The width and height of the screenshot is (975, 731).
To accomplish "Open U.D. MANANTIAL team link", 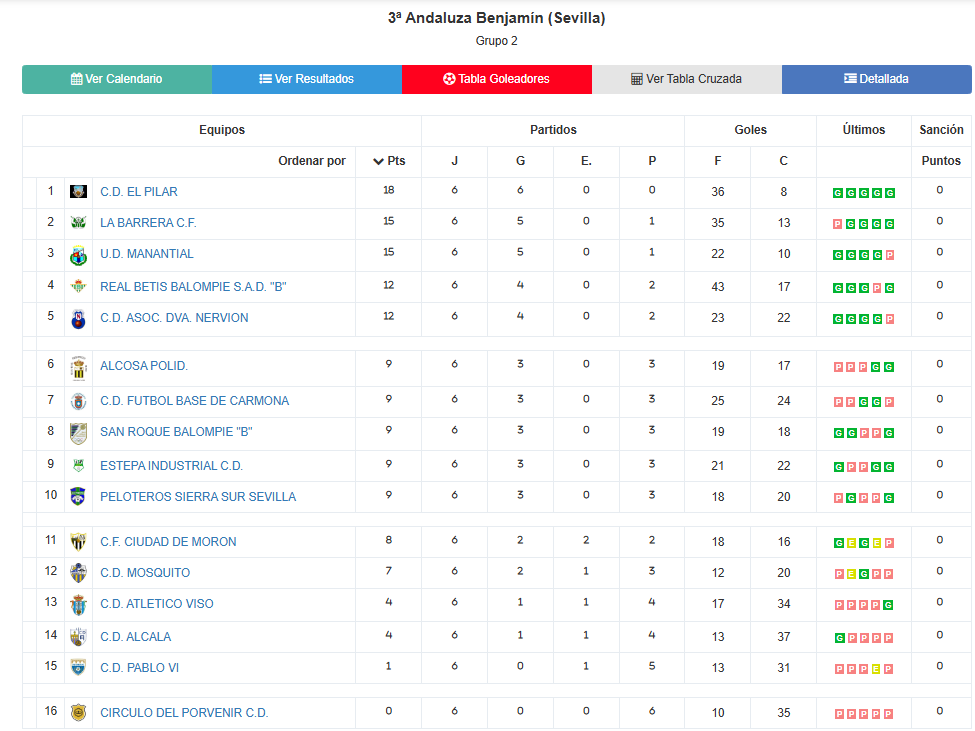I will pos(147,254).
